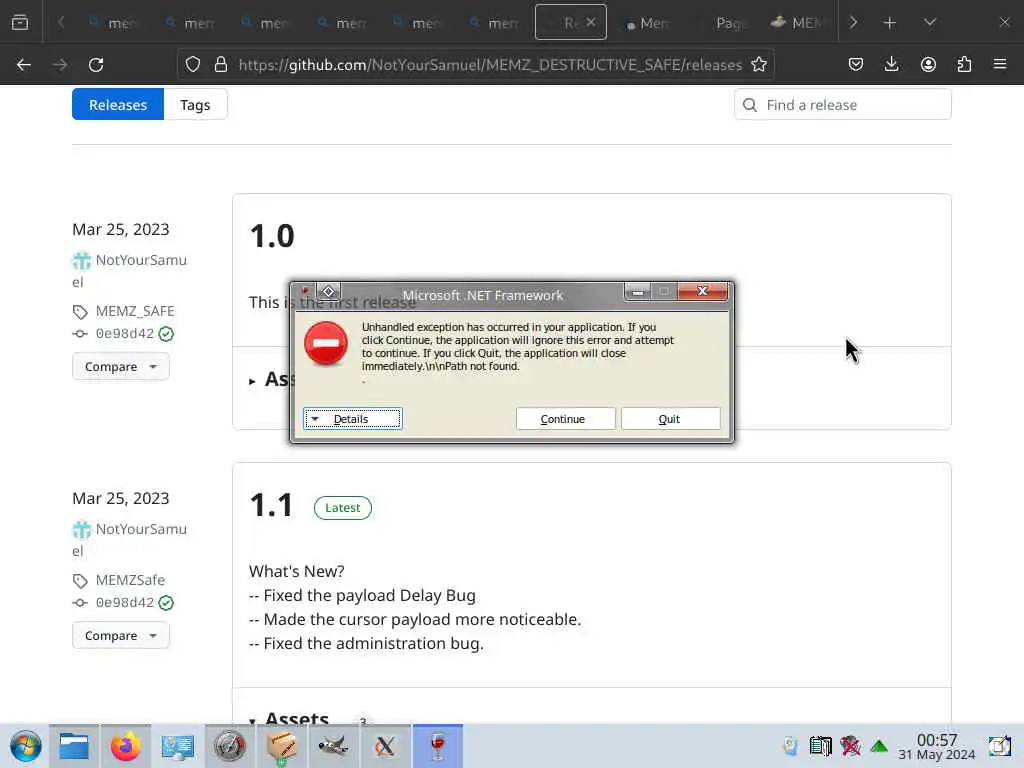Open the Firefox hamburger application menu
This screenshot has height=768, width=1024.
(1000, 65)
